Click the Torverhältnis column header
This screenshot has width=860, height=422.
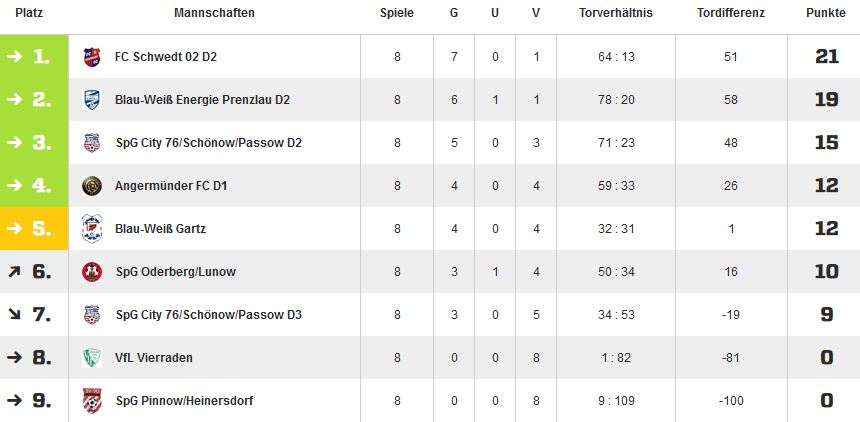[616, 13]
